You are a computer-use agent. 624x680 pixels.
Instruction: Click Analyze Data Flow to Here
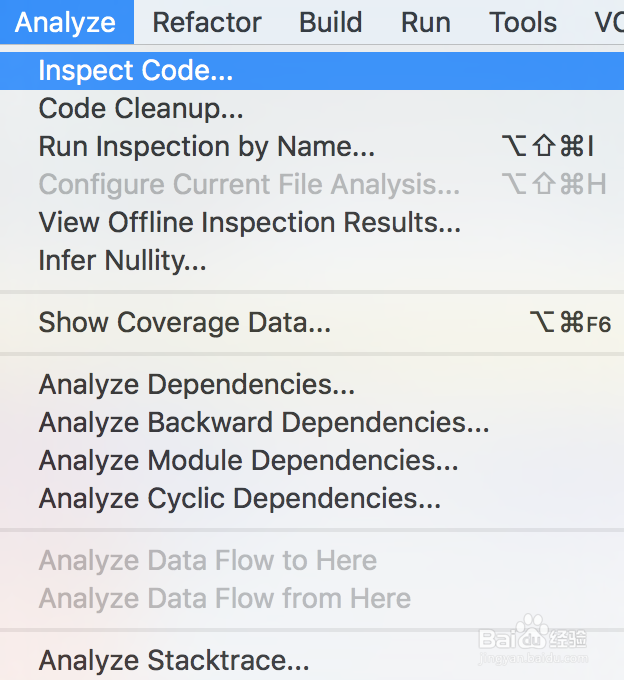click(208, 561)
